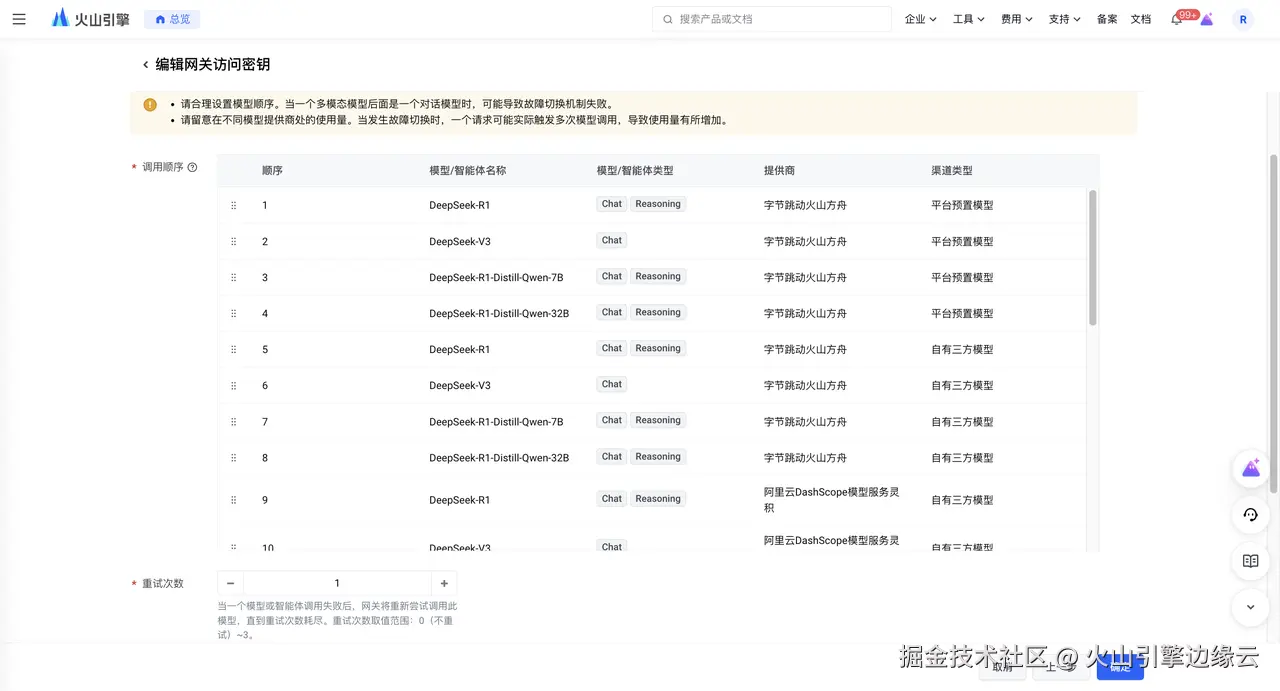
Task: Grab the drag handle for row 2
Action: 234,241
